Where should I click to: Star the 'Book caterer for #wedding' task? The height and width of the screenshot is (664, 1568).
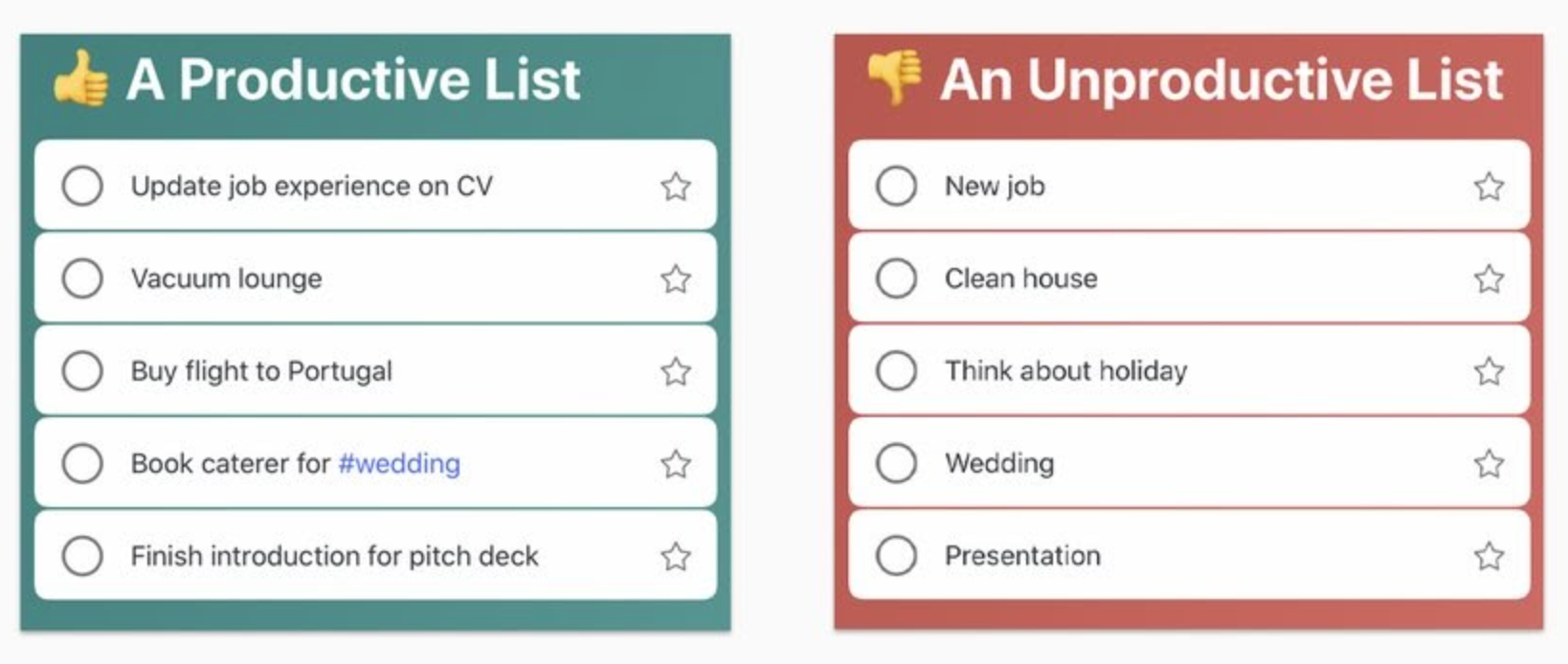pyautogui.click(x=676, y=464)
